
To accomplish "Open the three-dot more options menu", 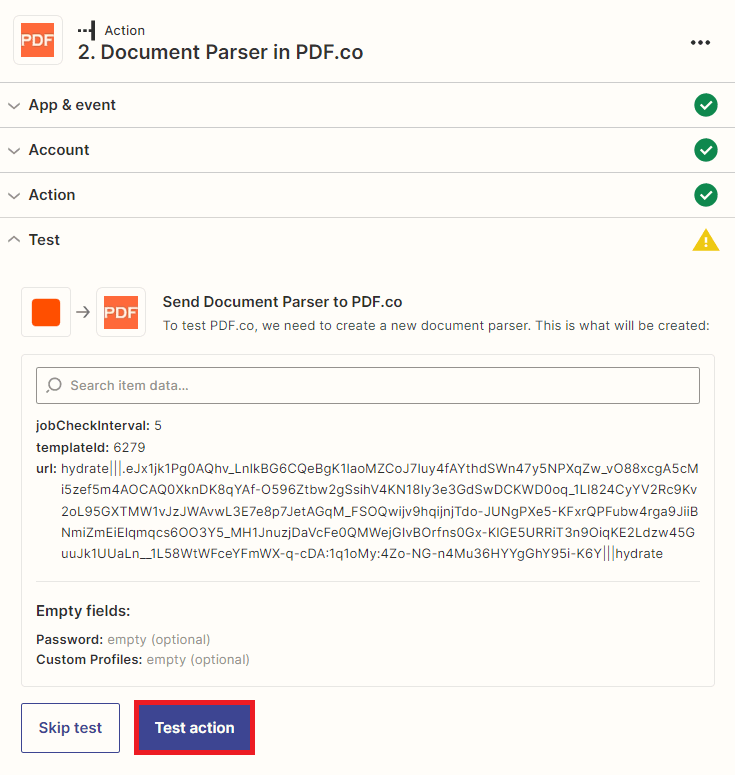I will pyautogui.click(x=700, y=42).
